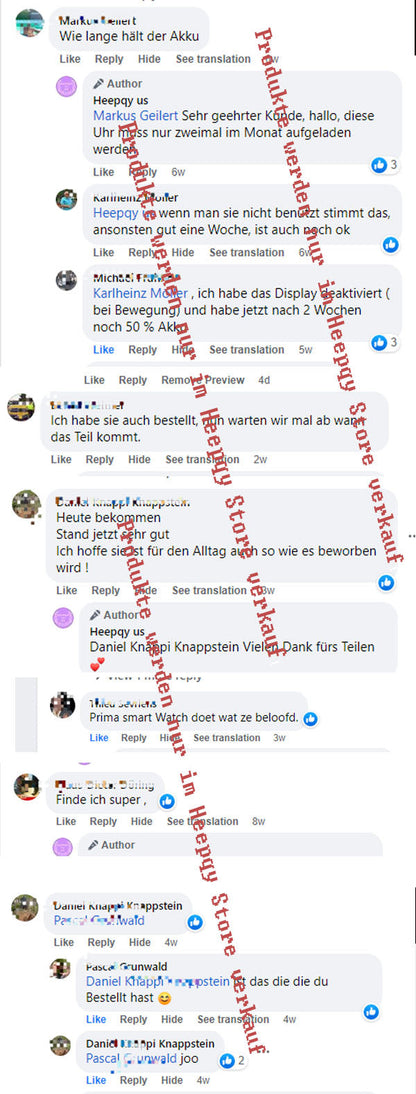The height and width of the screenshot is (1094, 416).
Task: Reply to the '2 Wochen noch 50 % Akku' comment
Action: 143,350
